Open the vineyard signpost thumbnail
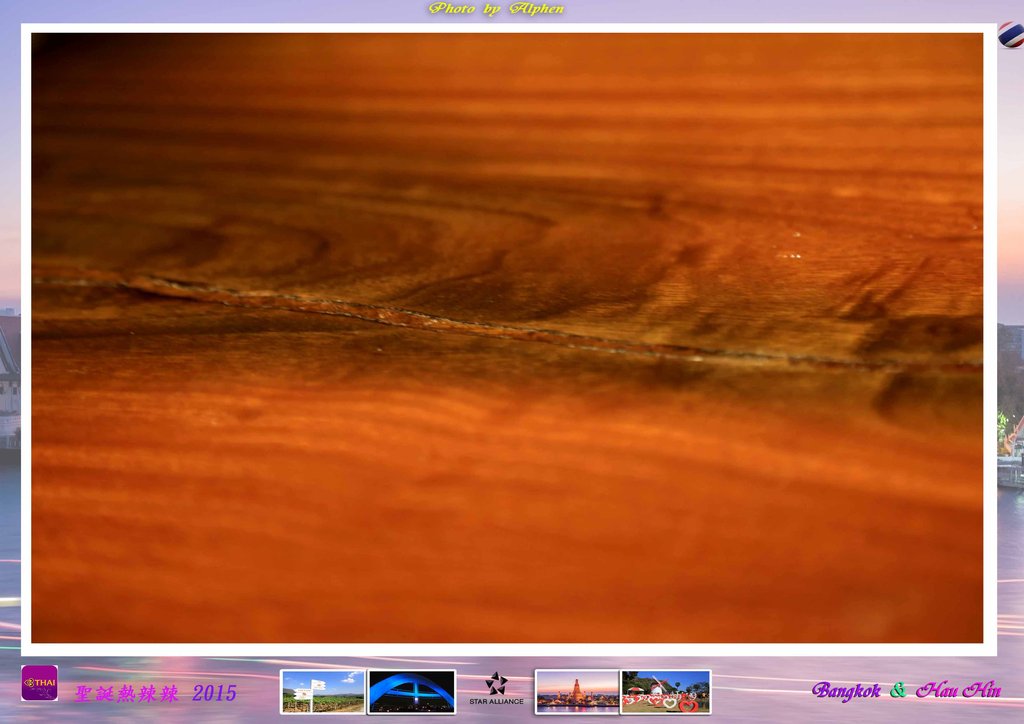Viewport: 1024px width, 724px height. click(x=323, y=691)
